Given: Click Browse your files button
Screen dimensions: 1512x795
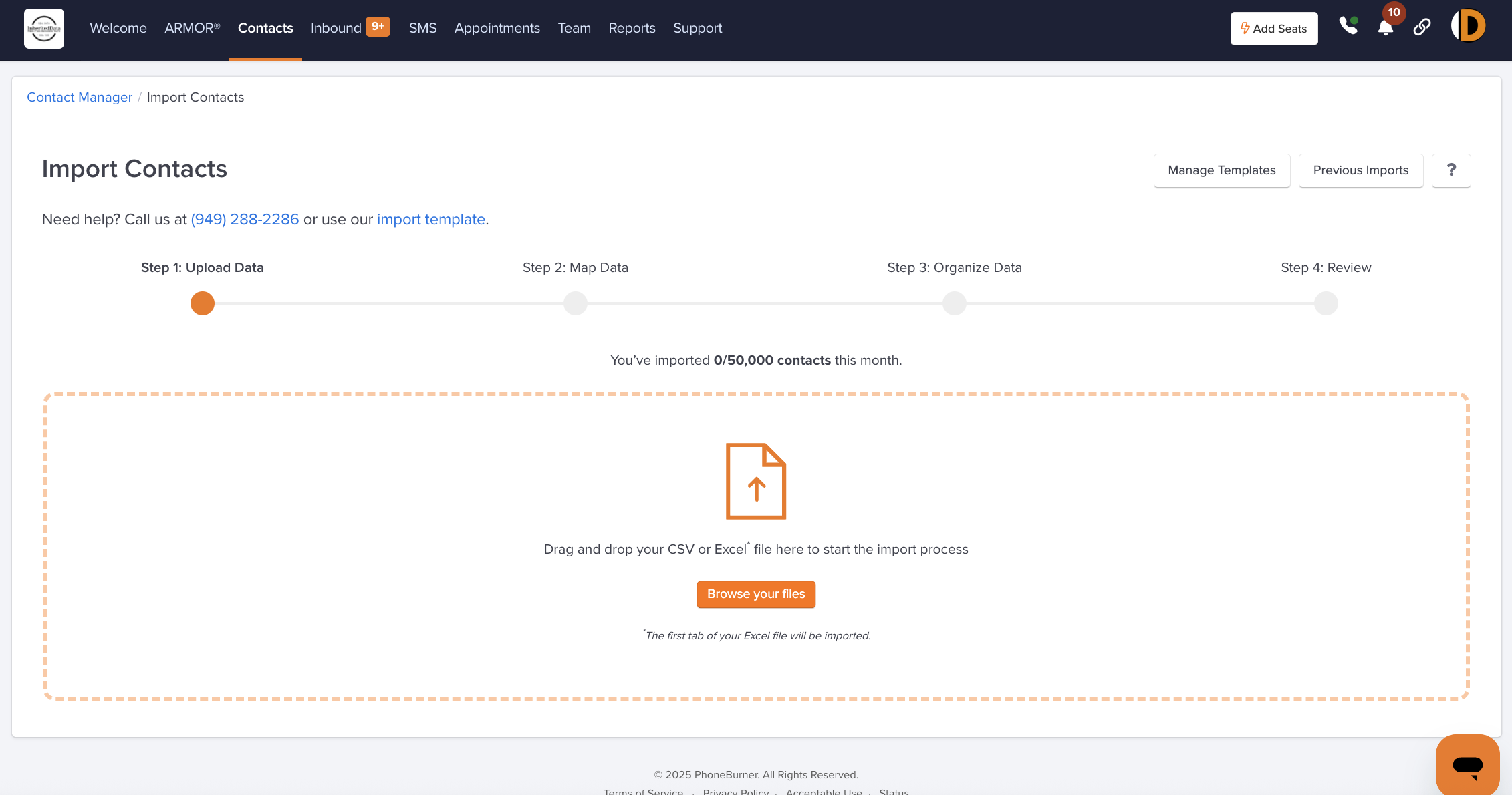Looking at the screenshot, I should [x=756, y=594].
